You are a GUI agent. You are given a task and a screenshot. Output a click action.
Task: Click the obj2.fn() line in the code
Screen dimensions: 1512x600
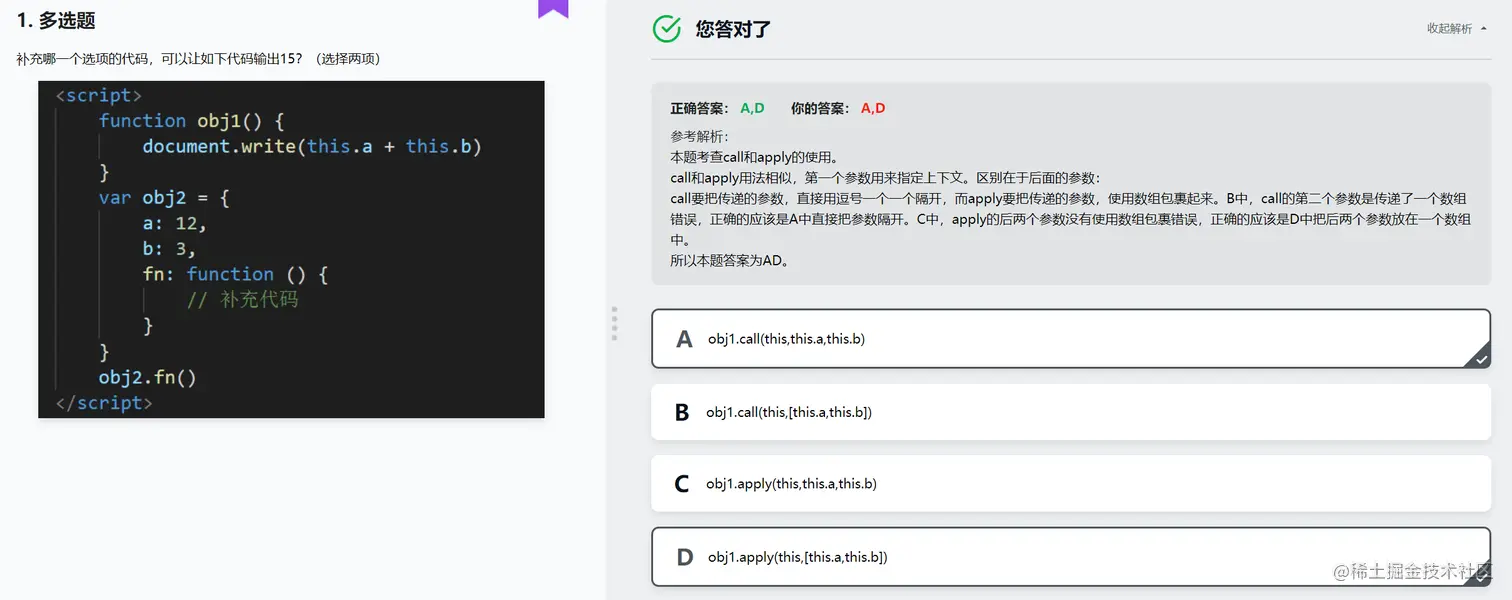point(147,377)
